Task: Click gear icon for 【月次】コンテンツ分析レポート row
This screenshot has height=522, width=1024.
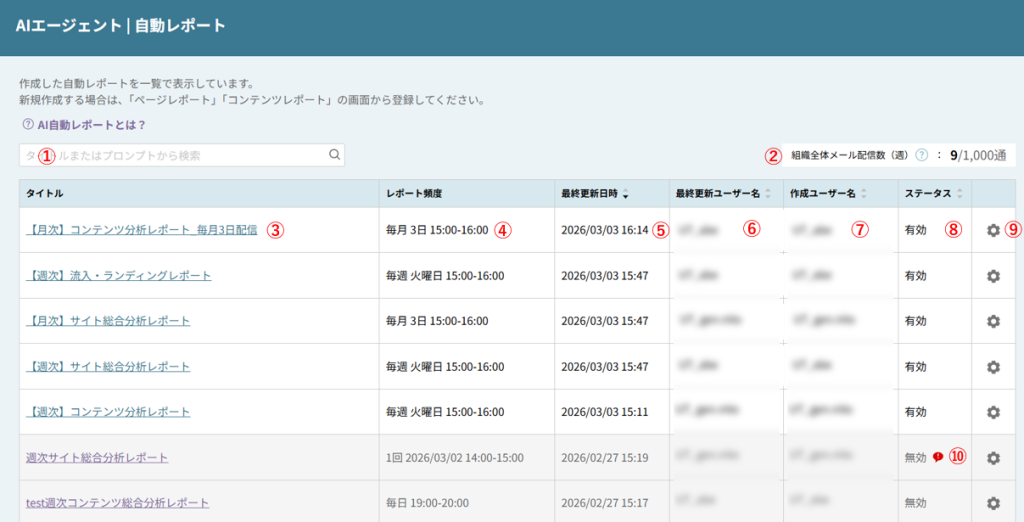Action: tap(992, 230)
